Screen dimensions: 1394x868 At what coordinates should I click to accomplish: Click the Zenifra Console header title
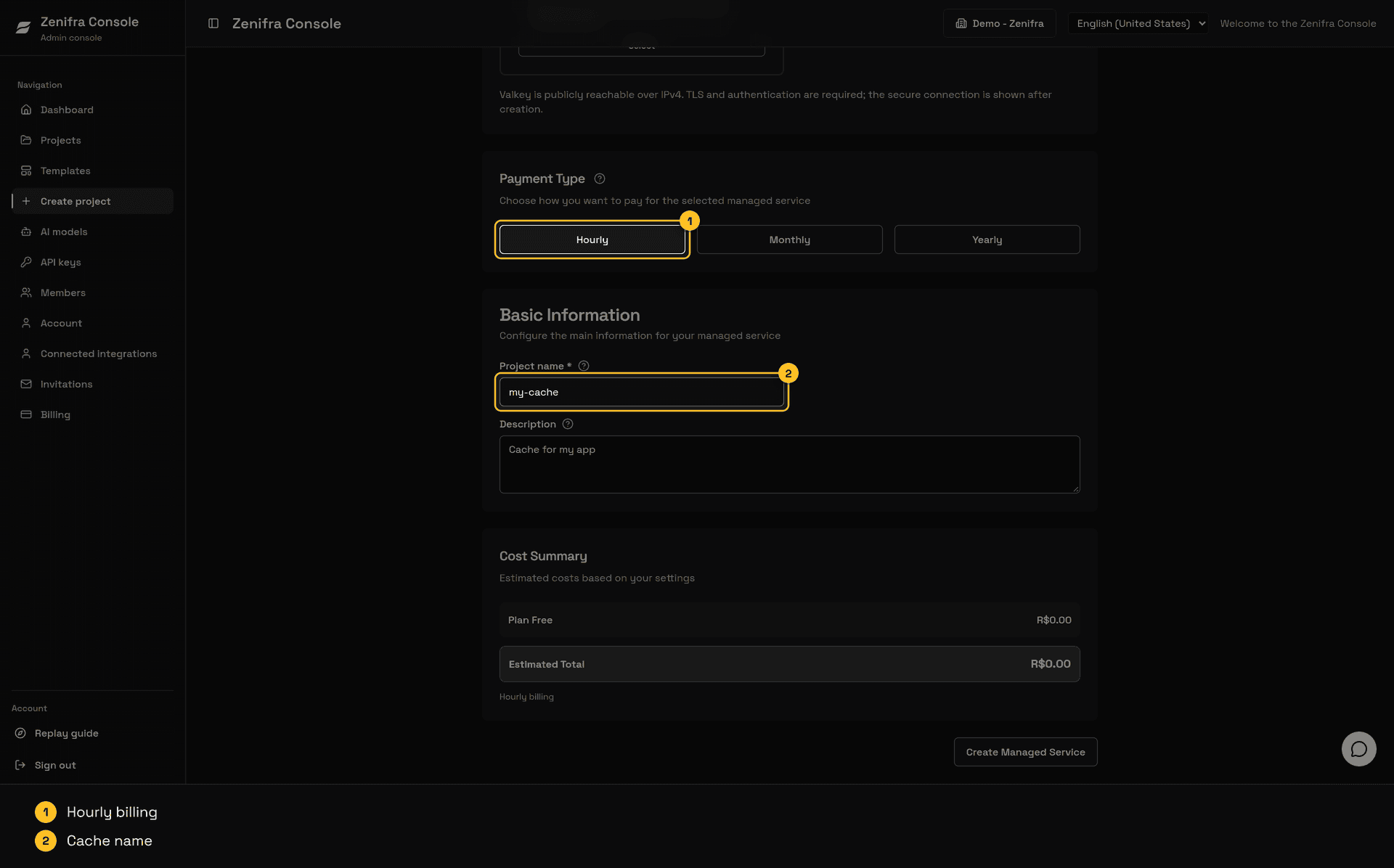(287, 23)
